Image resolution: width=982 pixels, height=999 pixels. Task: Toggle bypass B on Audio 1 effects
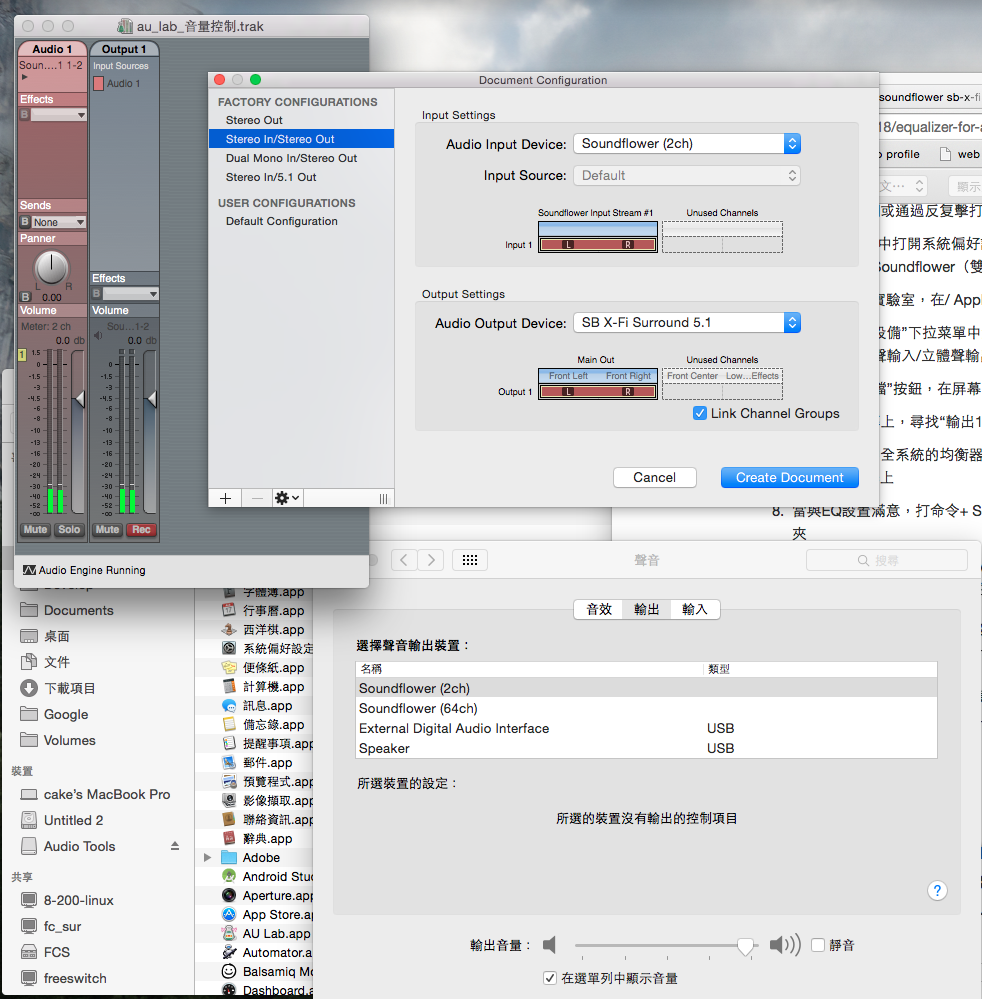point(25,115)
